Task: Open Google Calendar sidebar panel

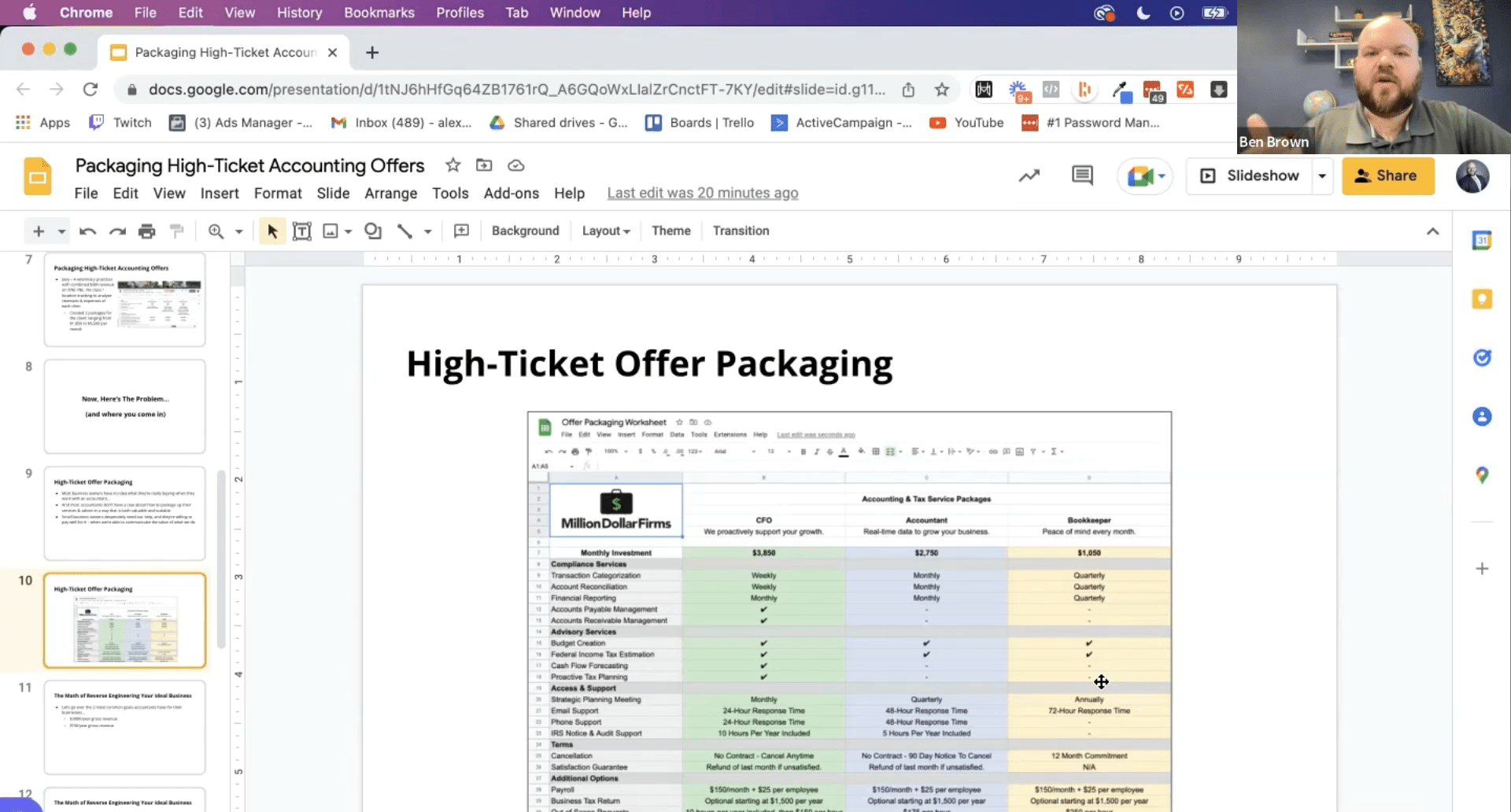Action: (1482, 240)
